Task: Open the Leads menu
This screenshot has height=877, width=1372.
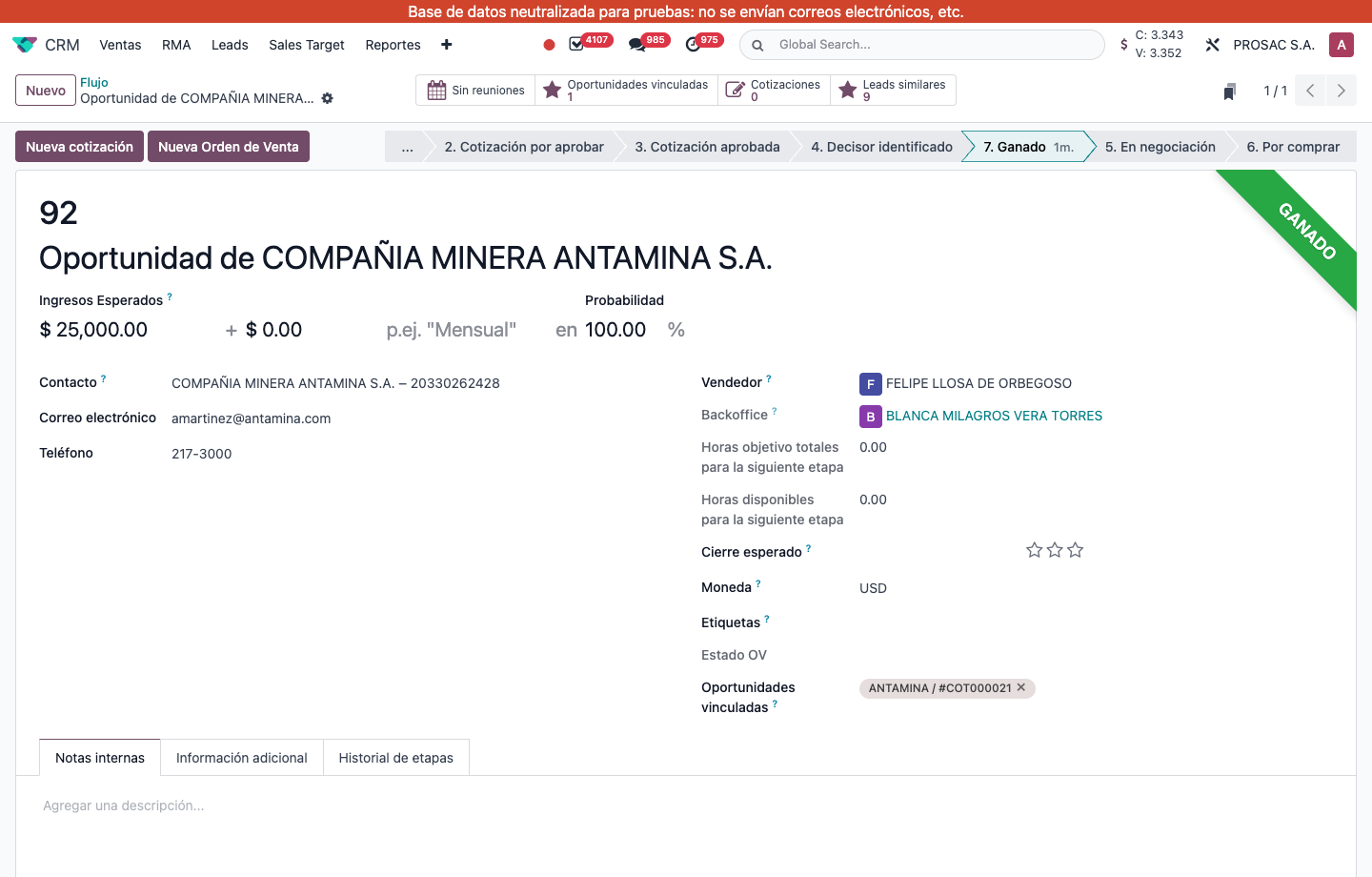Action: pos(230,45)
